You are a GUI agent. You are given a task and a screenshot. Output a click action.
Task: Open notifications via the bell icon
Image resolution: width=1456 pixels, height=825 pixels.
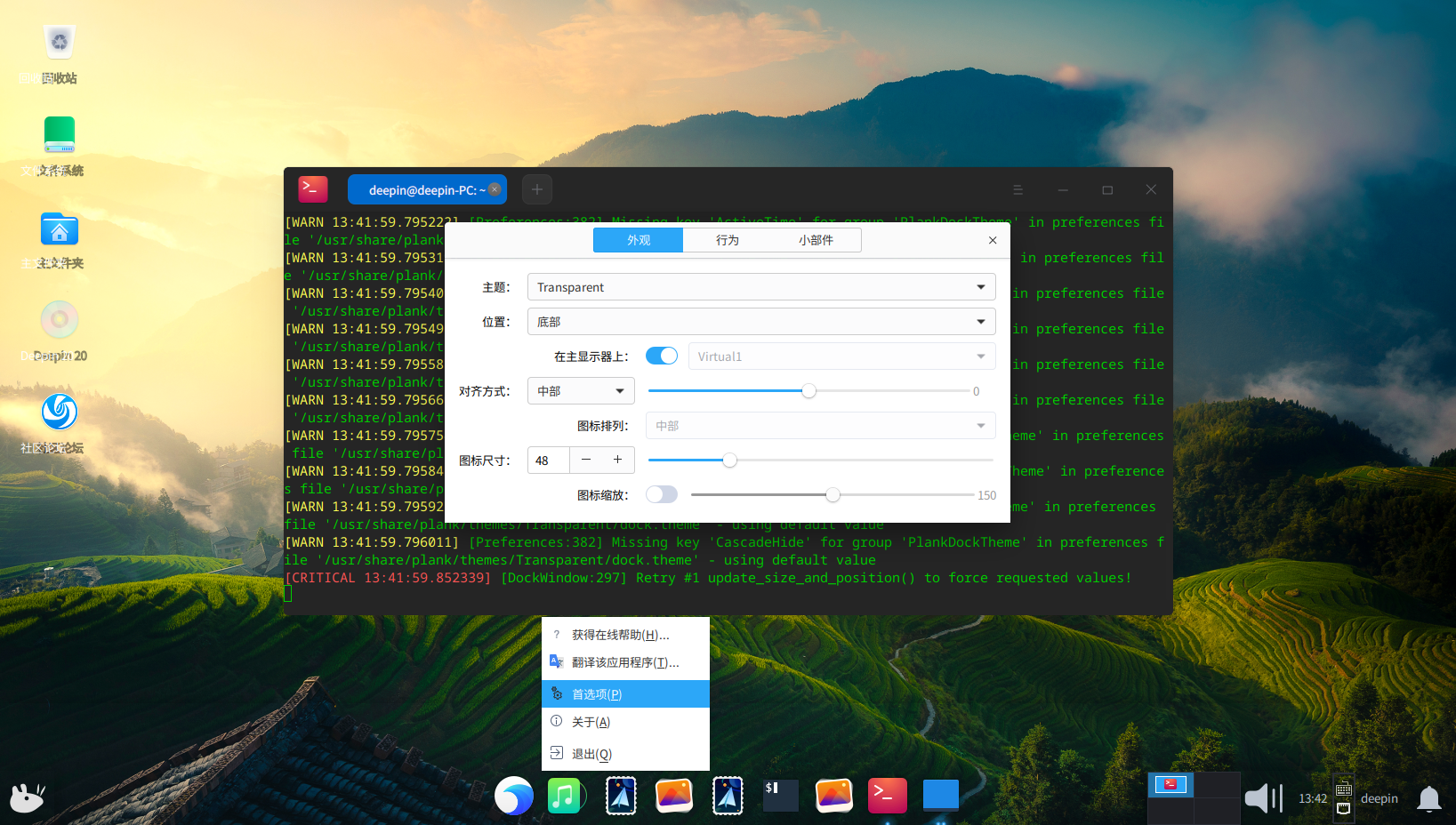1429,798
